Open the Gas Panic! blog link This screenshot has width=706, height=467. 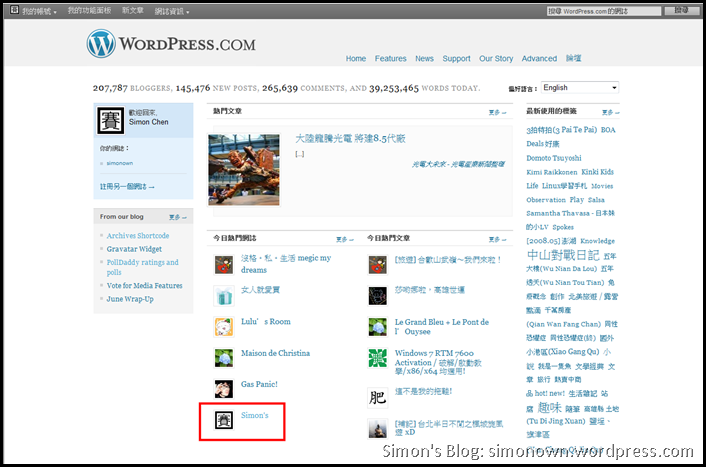(259, 384)
